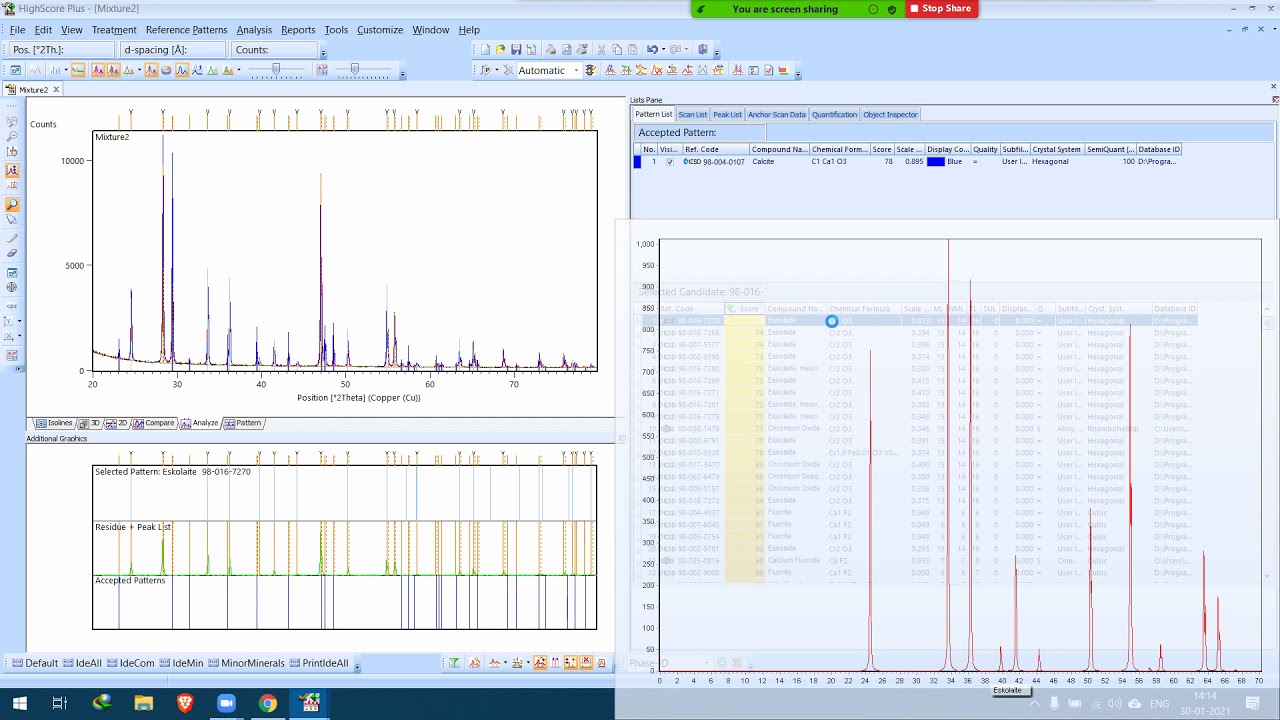
Task: Toggle the highlighted peak display icon in left toolbar
Action: point(12,170)
